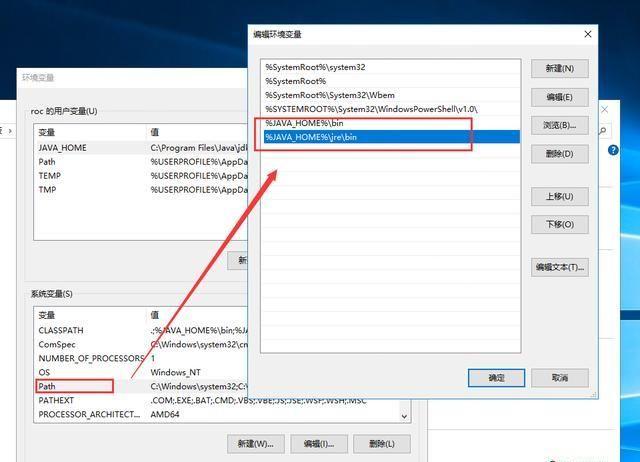
Task: Close the 编辑环境变量 dialog
Action: tap(588, 34)
